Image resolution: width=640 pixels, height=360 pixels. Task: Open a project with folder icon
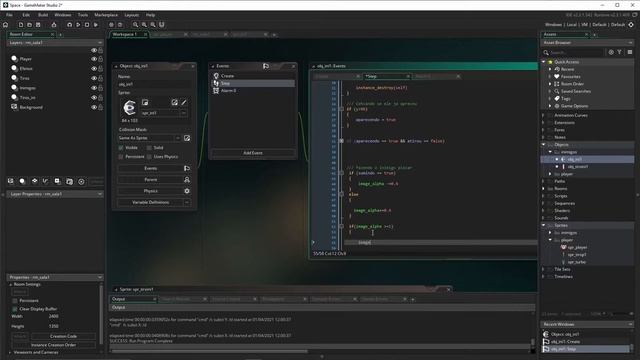click(x=29, y=25)
